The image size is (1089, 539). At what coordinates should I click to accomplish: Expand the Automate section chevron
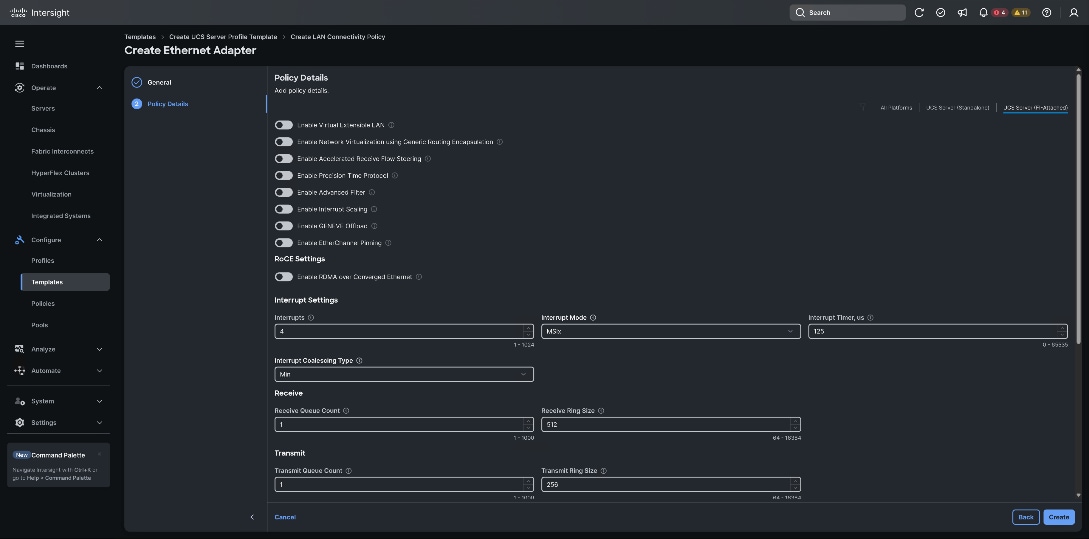[x=99, y=370]
